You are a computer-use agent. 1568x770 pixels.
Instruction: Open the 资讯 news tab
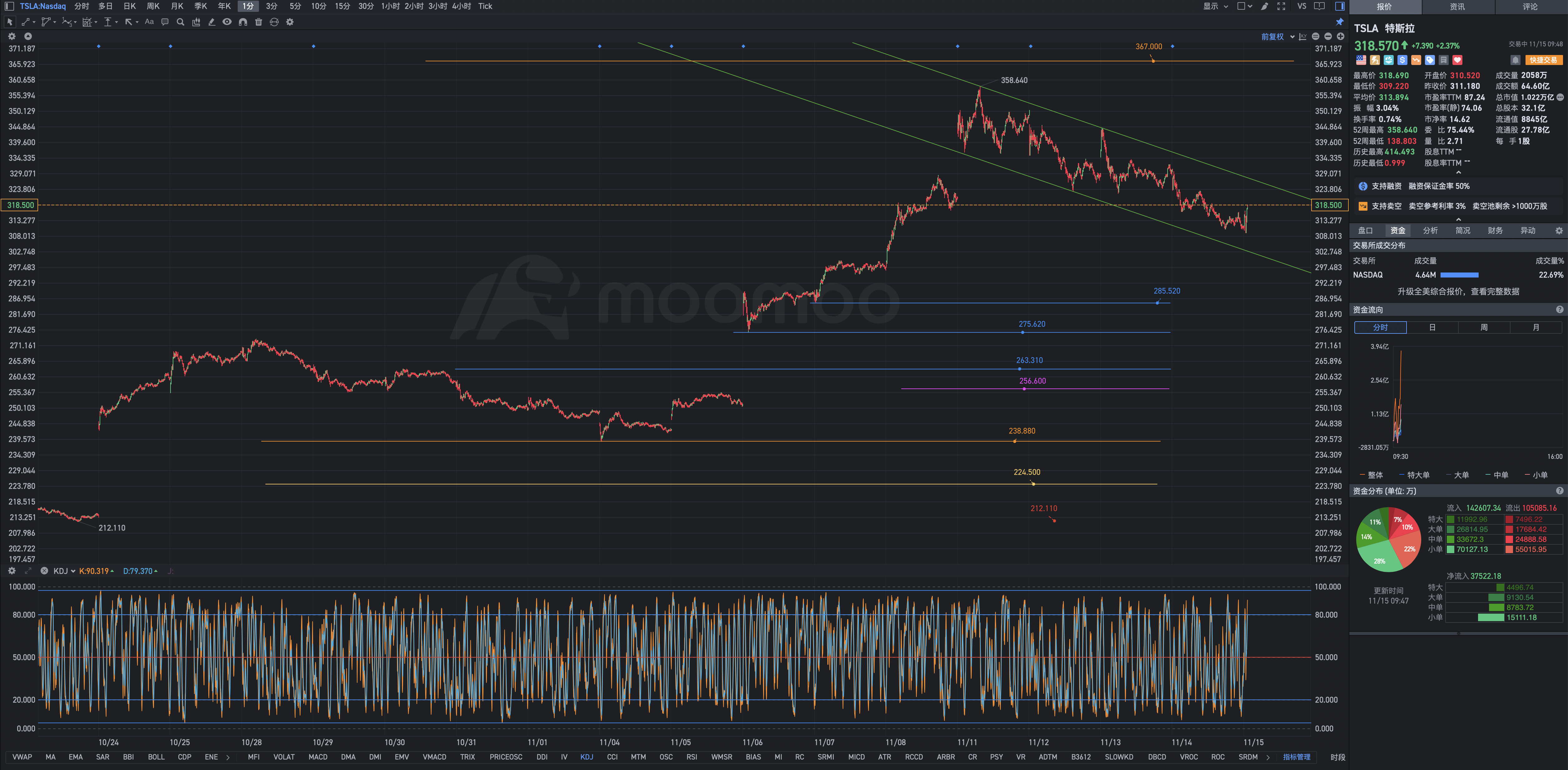click(x=1457, y=7)
